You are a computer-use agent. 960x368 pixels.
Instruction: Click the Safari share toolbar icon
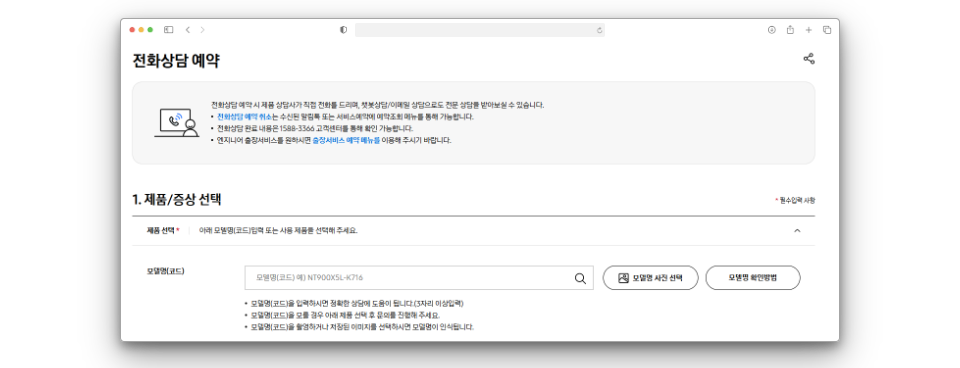790,29
